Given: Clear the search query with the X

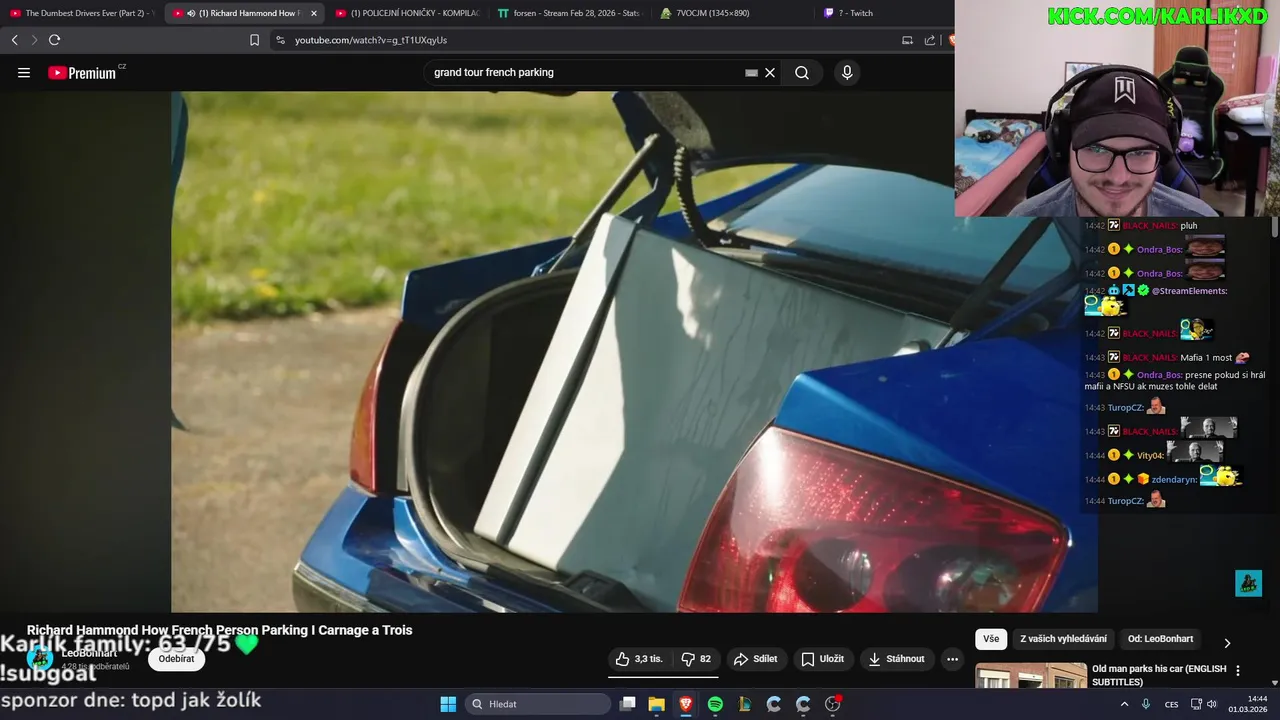Looking at the screenshot, I should point(770,72).
